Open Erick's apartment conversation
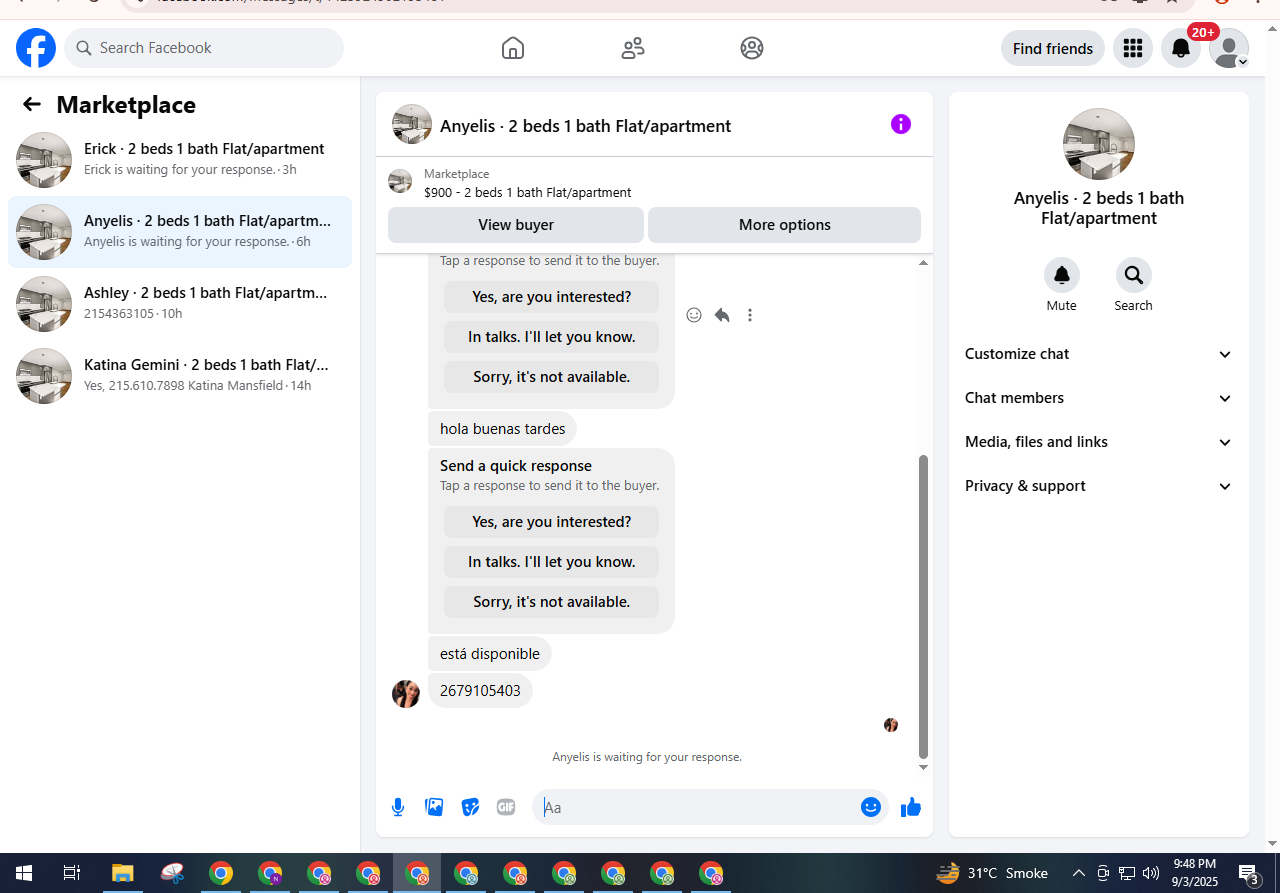The image size is (1280, 893). pyautogui.click(x=180, y=160)
